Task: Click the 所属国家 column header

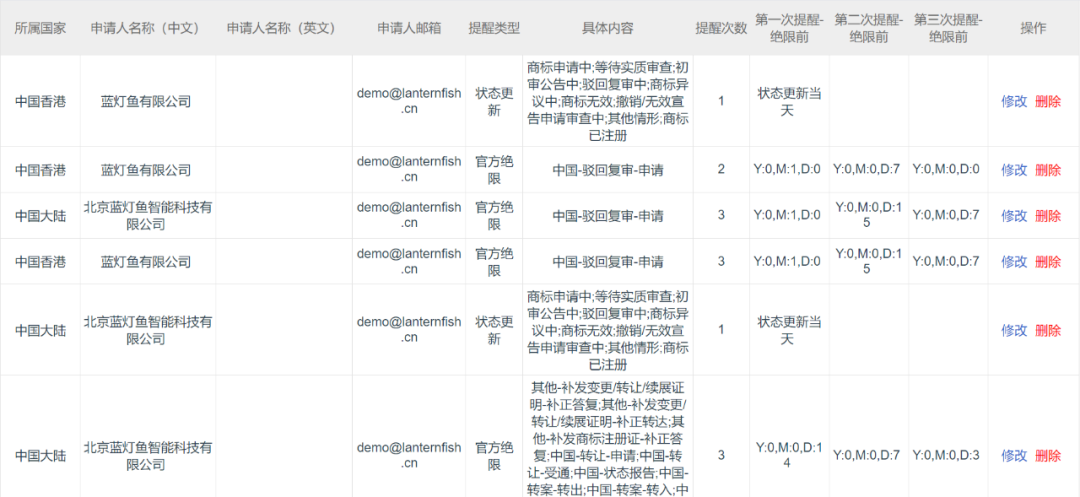Action: (x=40, y=28)
